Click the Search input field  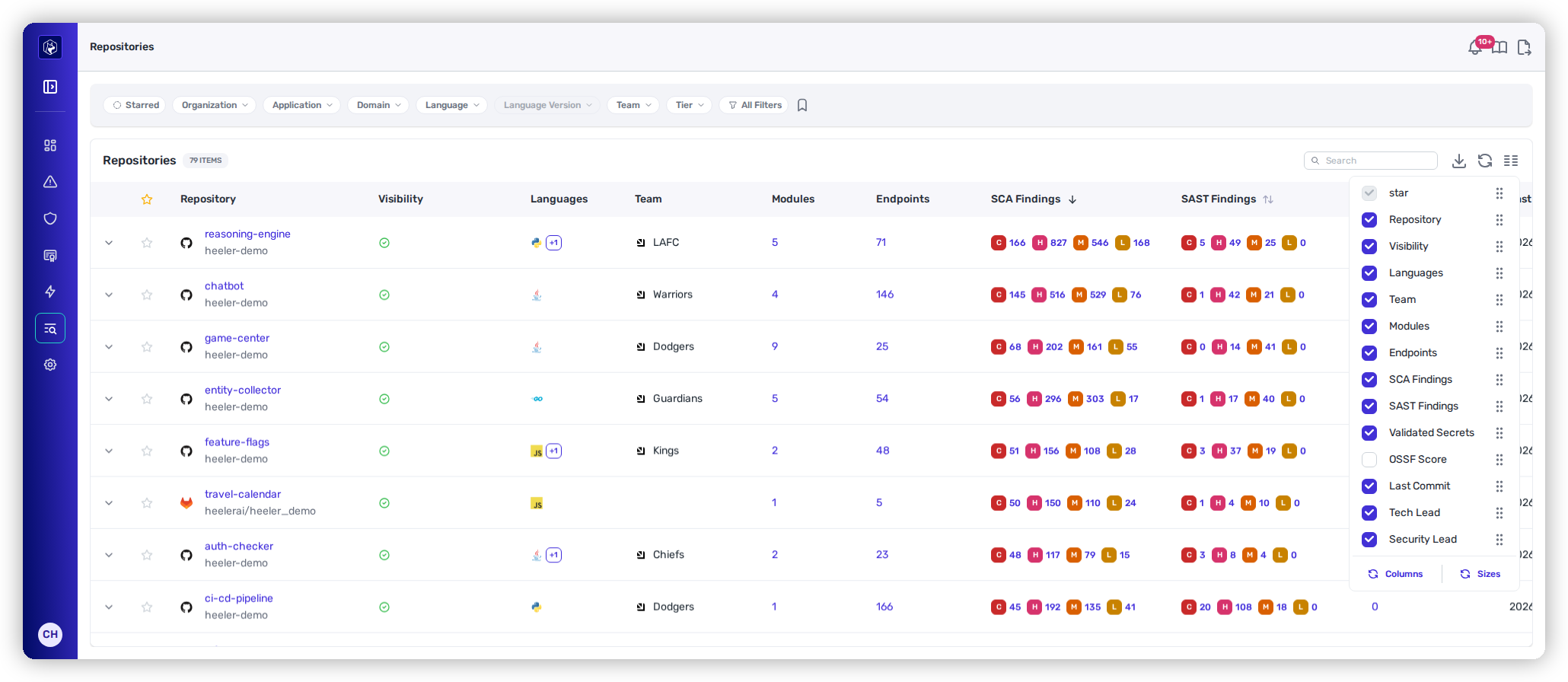pyautogui.click(x=1371, y=161)
